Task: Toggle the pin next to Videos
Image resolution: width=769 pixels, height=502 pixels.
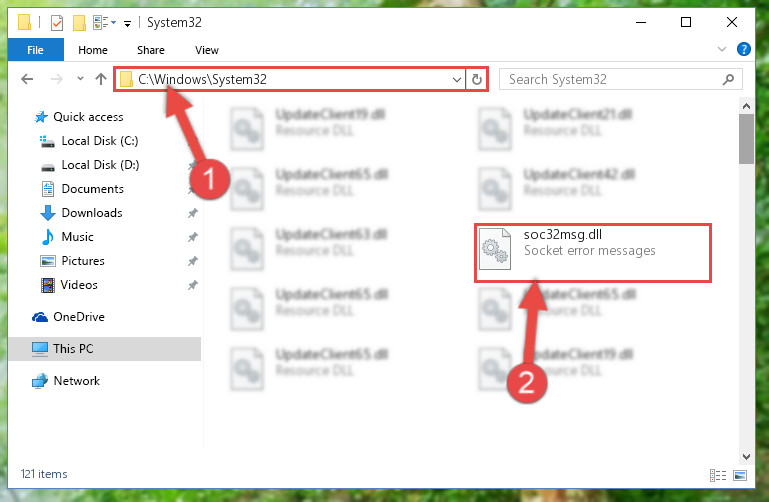Action: click(193, 285)
